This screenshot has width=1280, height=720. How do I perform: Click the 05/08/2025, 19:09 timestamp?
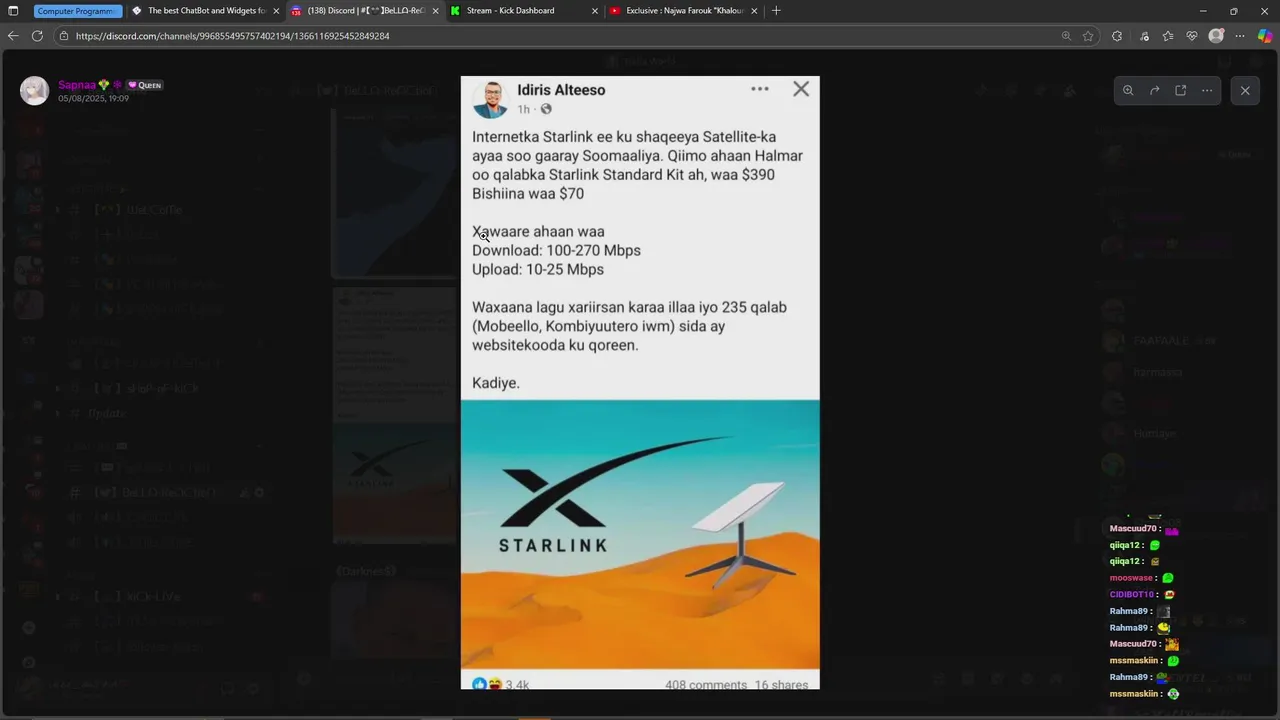(x=93, y=99)
